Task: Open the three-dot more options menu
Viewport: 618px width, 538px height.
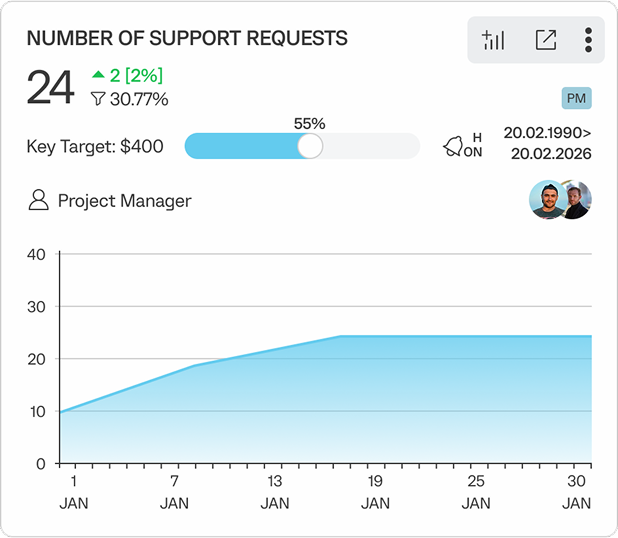Action: point(588,40)
